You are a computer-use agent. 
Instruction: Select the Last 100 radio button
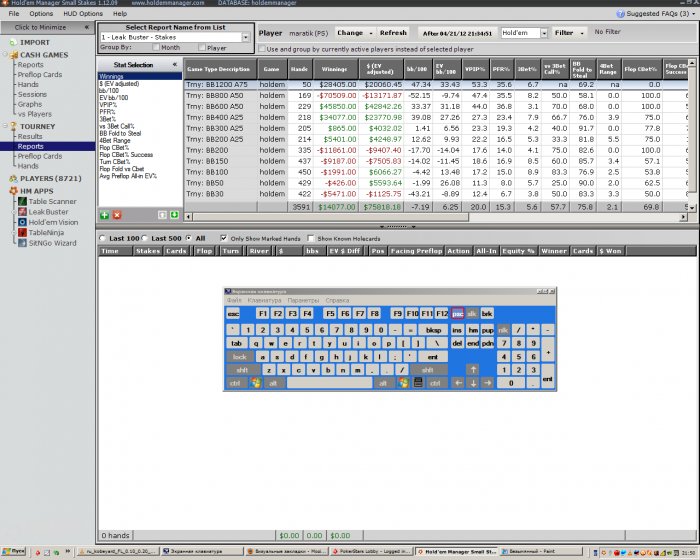(x=102, y=238)
